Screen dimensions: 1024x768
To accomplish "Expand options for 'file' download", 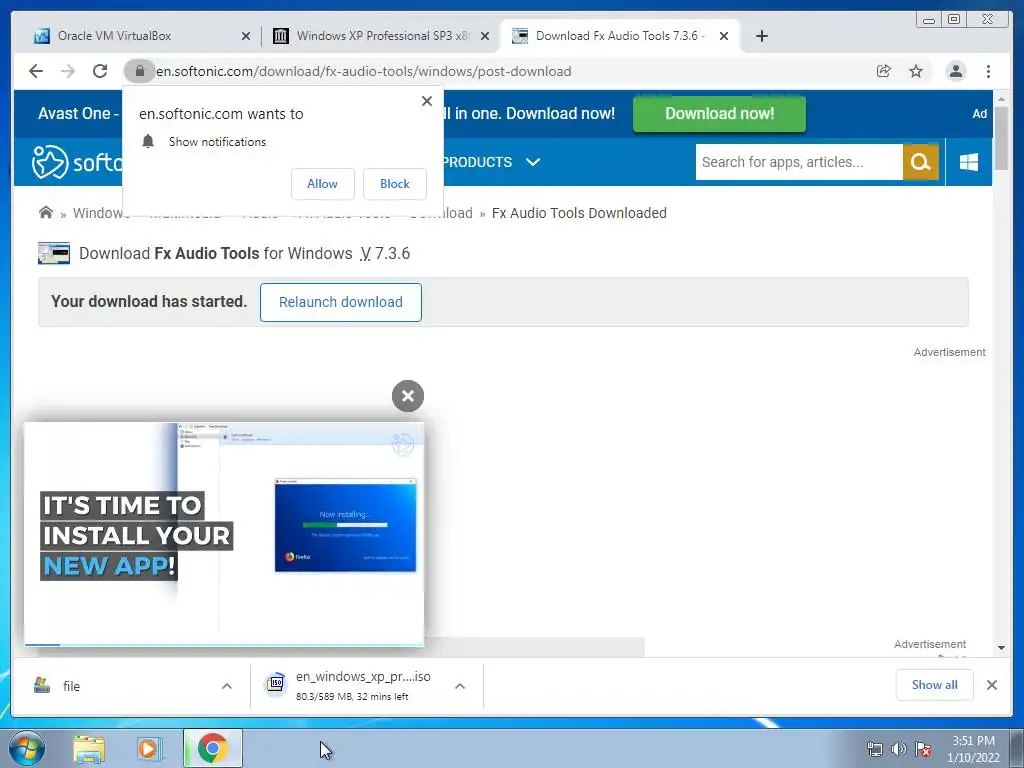I will (x=227, y=686).
